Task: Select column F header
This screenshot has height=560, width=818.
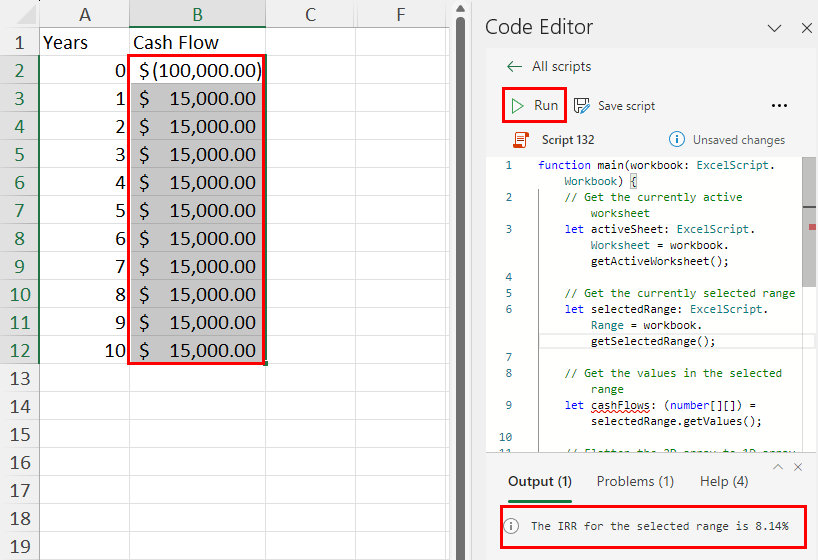Action: 401,14
